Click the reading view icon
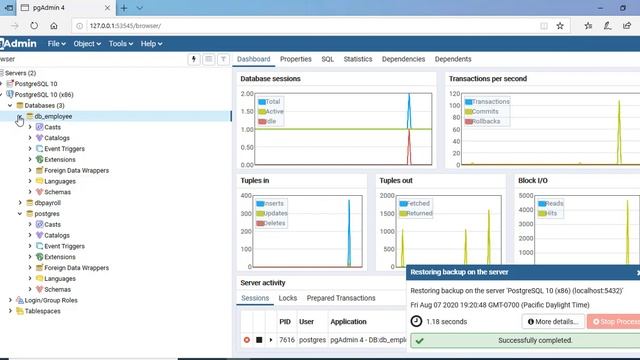640x360 pixels. pos(544,26)
